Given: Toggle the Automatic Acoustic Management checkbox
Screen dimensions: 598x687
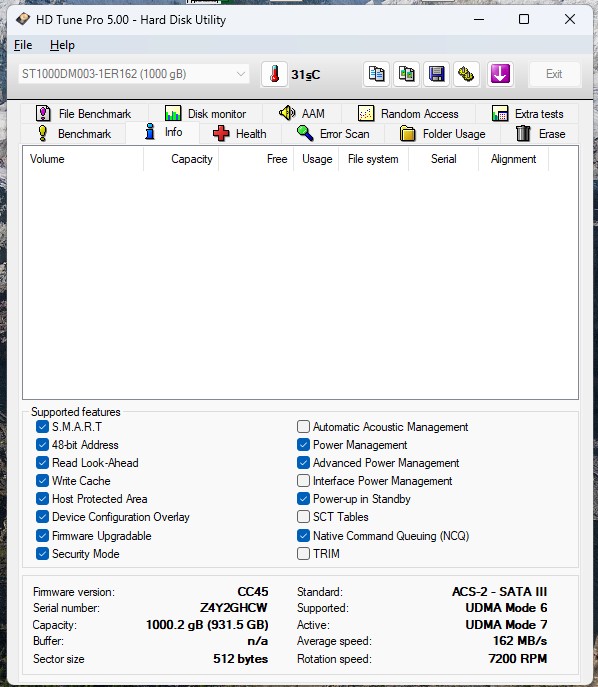Looking at the screenshot, I should [303, 427].
